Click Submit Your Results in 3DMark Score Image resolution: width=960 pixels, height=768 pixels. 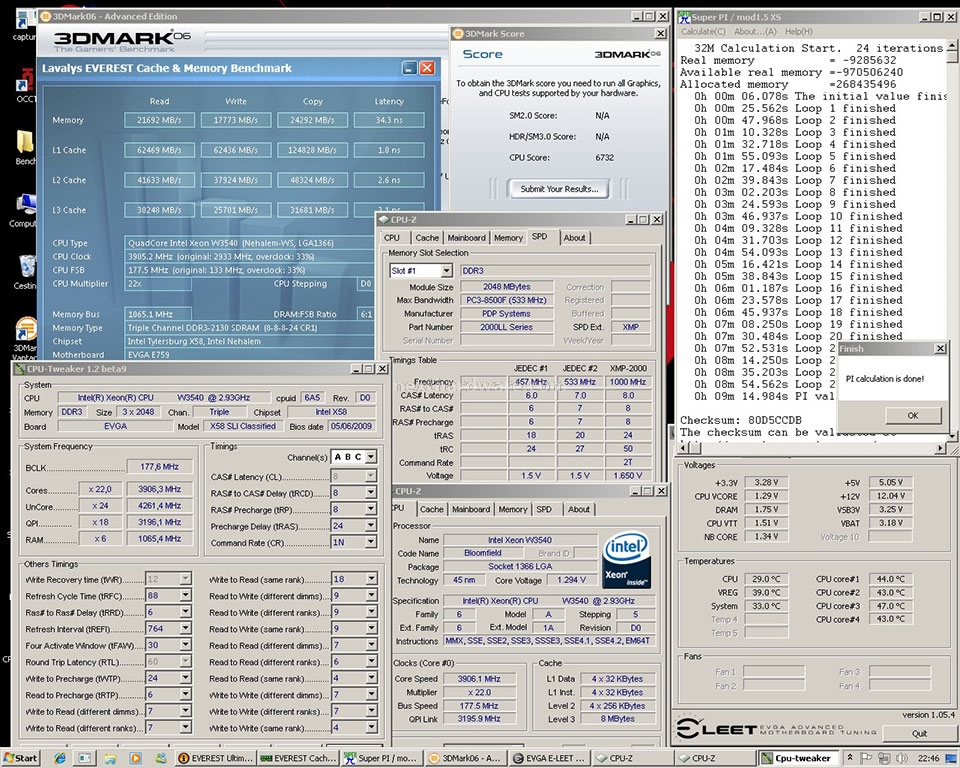click(559, 189)
